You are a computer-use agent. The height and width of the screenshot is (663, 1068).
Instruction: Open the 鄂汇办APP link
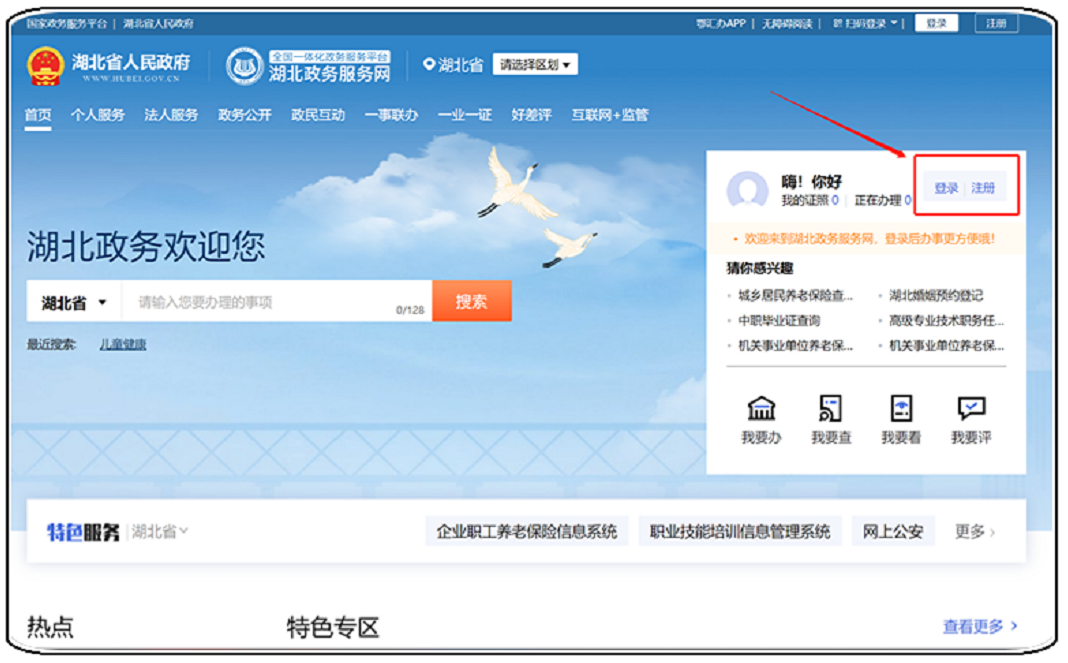point(721,24)
